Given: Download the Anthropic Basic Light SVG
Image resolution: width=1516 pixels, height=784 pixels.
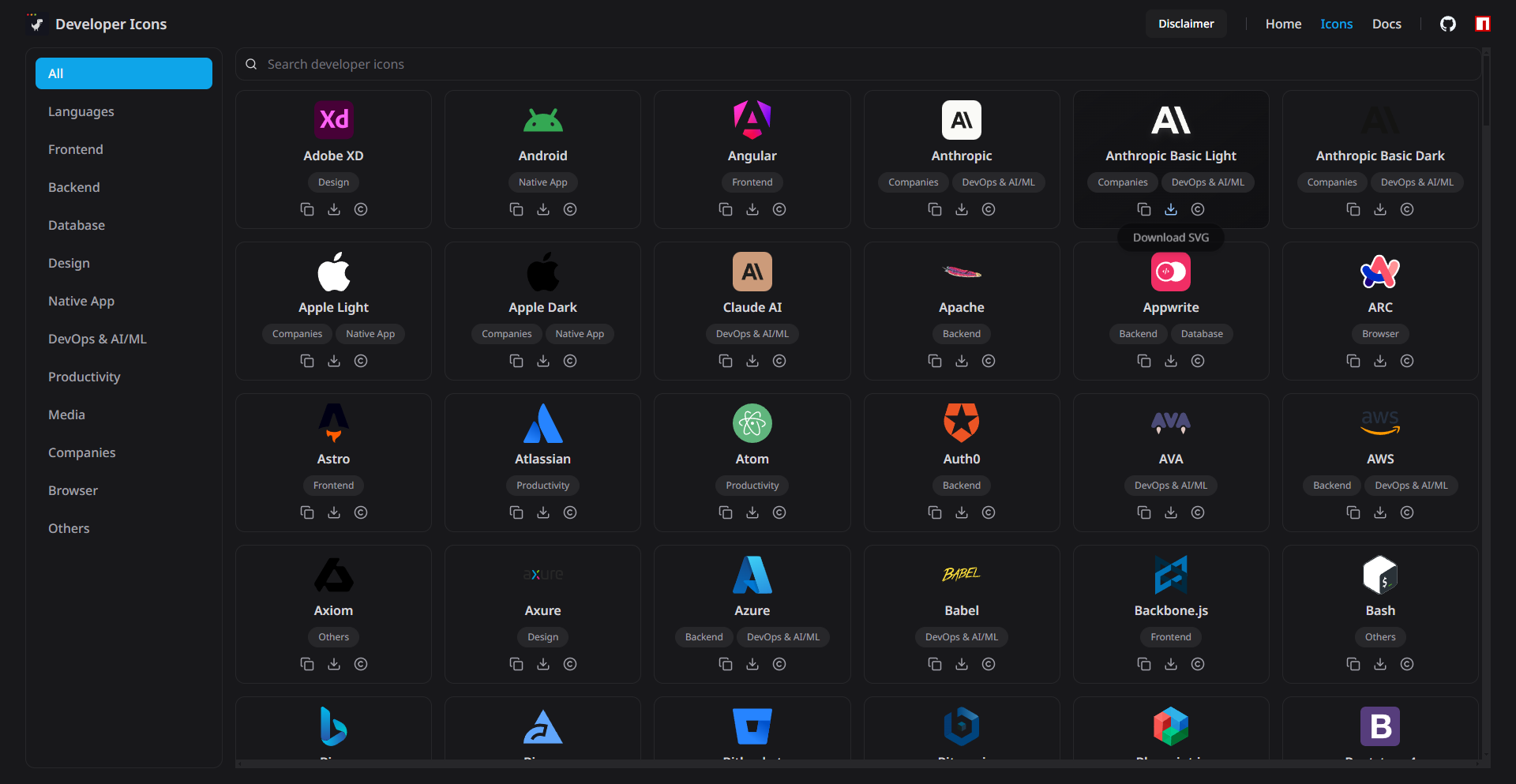Looking at the screenshot, I should (1171, 209).
